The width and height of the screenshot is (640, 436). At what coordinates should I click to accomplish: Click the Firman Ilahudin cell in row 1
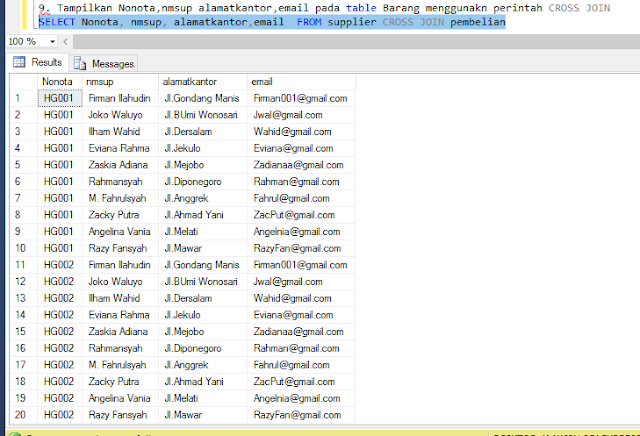pos(119,98)
